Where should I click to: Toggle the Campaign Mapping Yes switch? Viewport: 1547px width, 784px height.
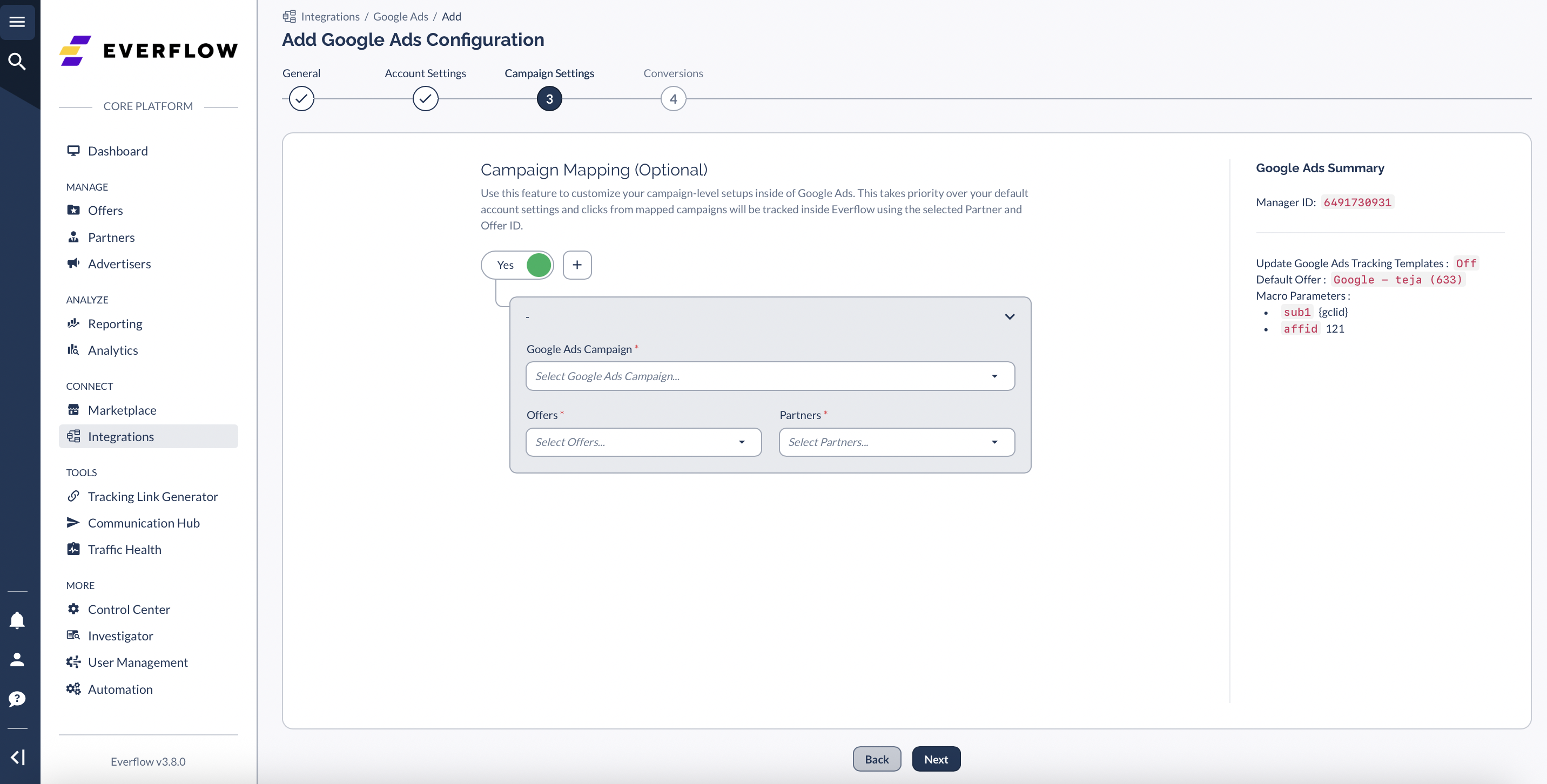[517, 265]
